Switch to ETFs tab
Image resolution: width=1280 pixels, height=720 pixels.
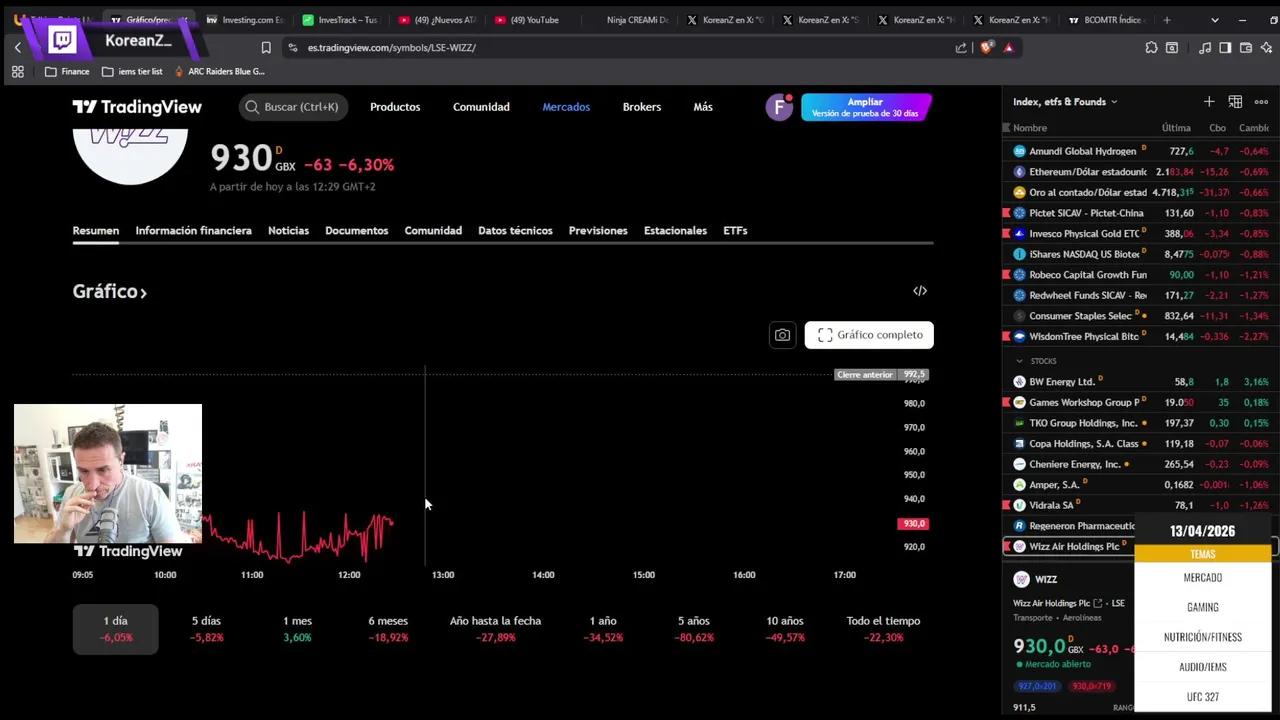pos(735,231)
